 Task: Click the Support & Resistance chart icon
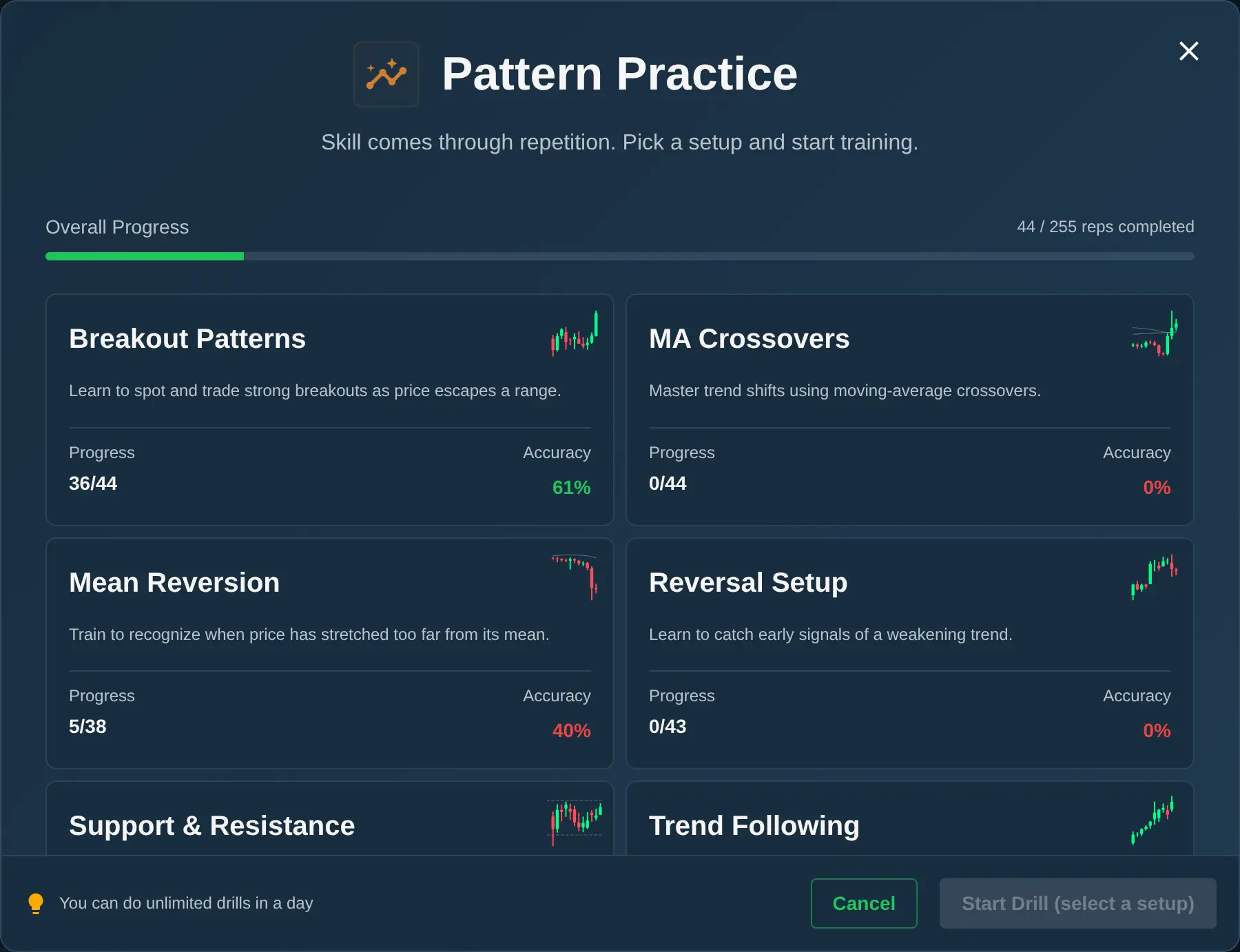click(x=575, y=822)
